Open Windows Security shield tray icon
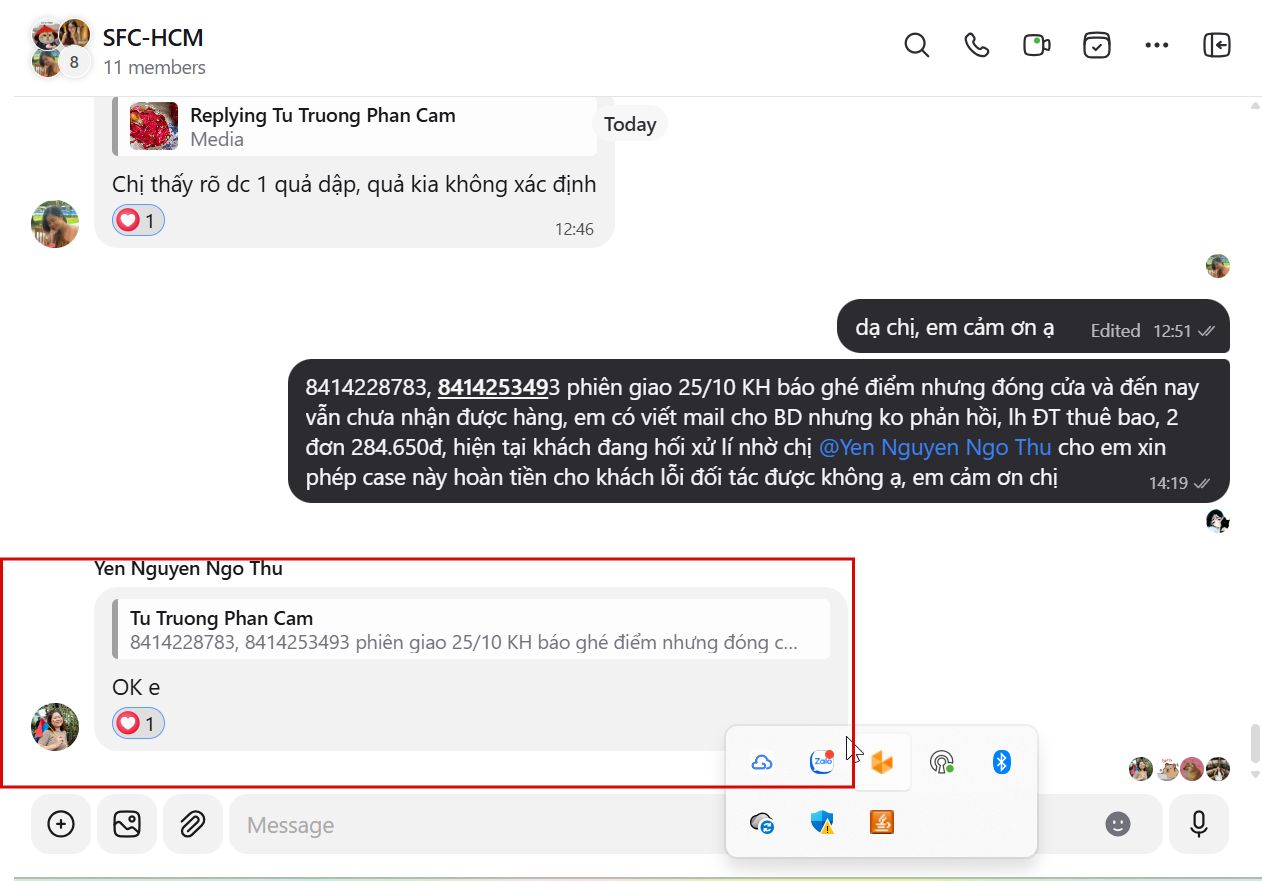 (821, 823)
